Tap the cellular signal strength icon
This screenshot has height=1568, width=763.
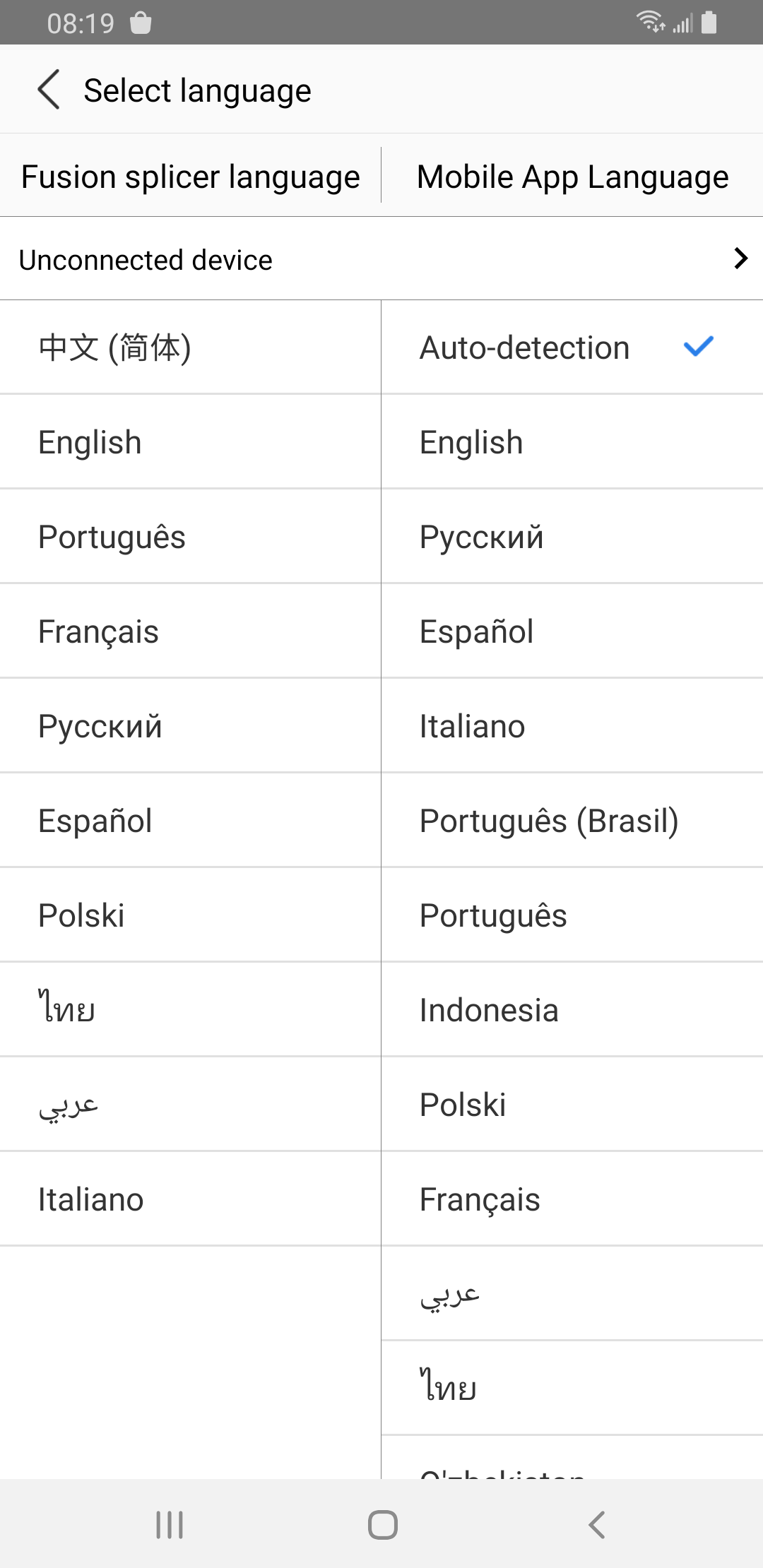pyautogui.click(x=682, y=24)
